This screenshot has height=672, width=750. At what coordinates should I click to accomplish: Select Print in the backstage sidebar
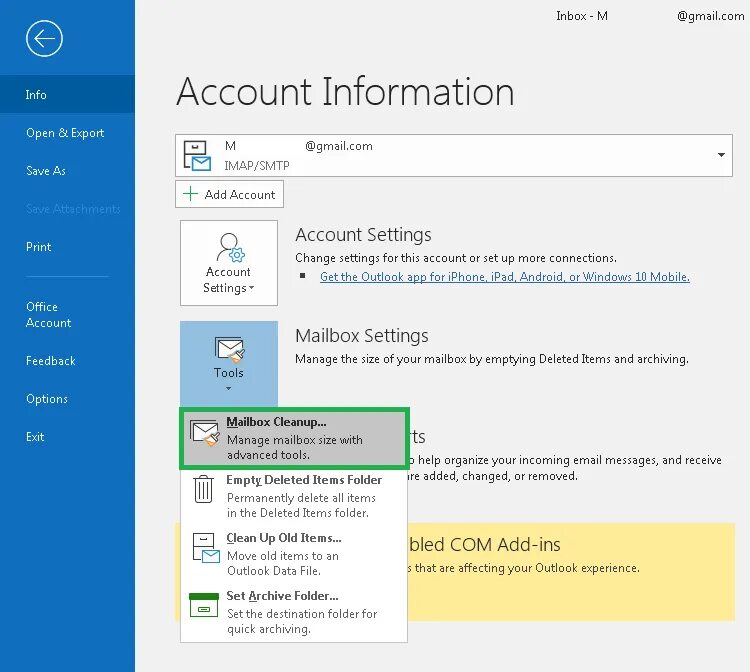pyautogui.click(x=38, y=247)
